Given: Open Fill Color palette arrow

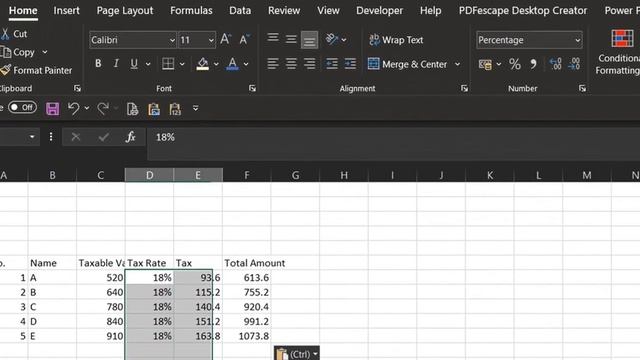Looking at the screenshot, I should tap(216, 64).
